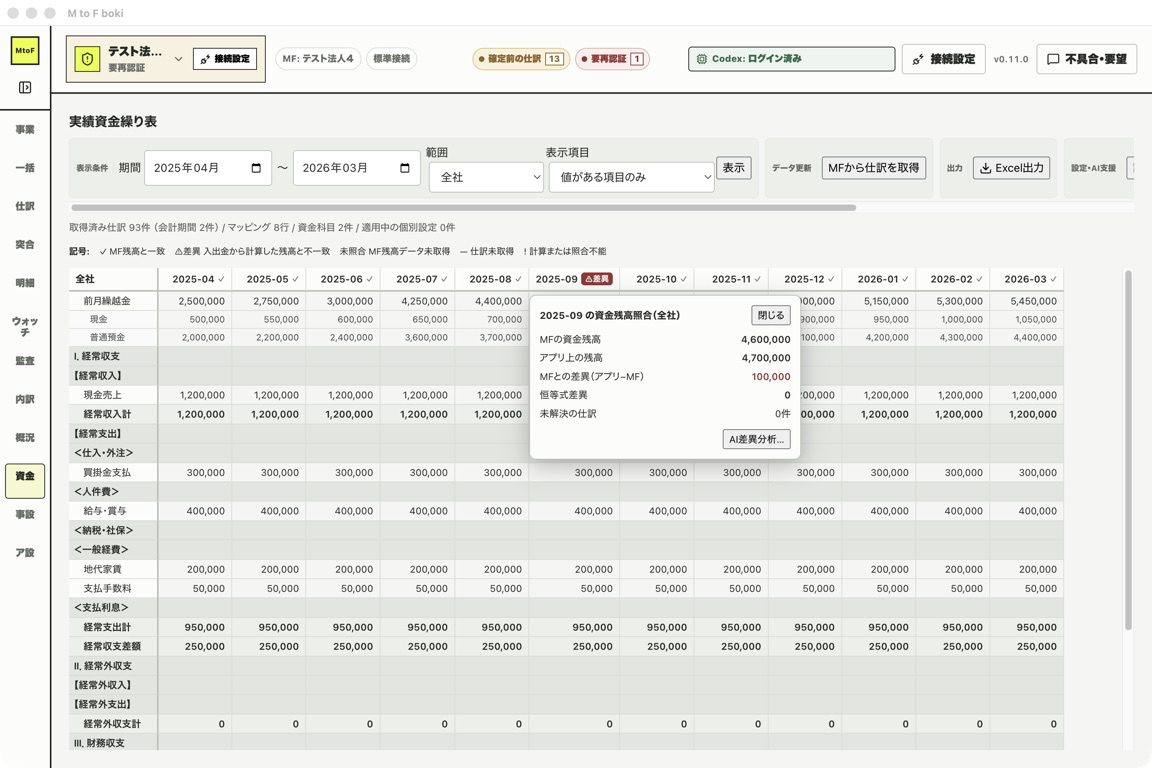Click the 経常外収支計 row label
Image resolution: width=1152 pixels, height=768 pixels.
tap(112, 724)
